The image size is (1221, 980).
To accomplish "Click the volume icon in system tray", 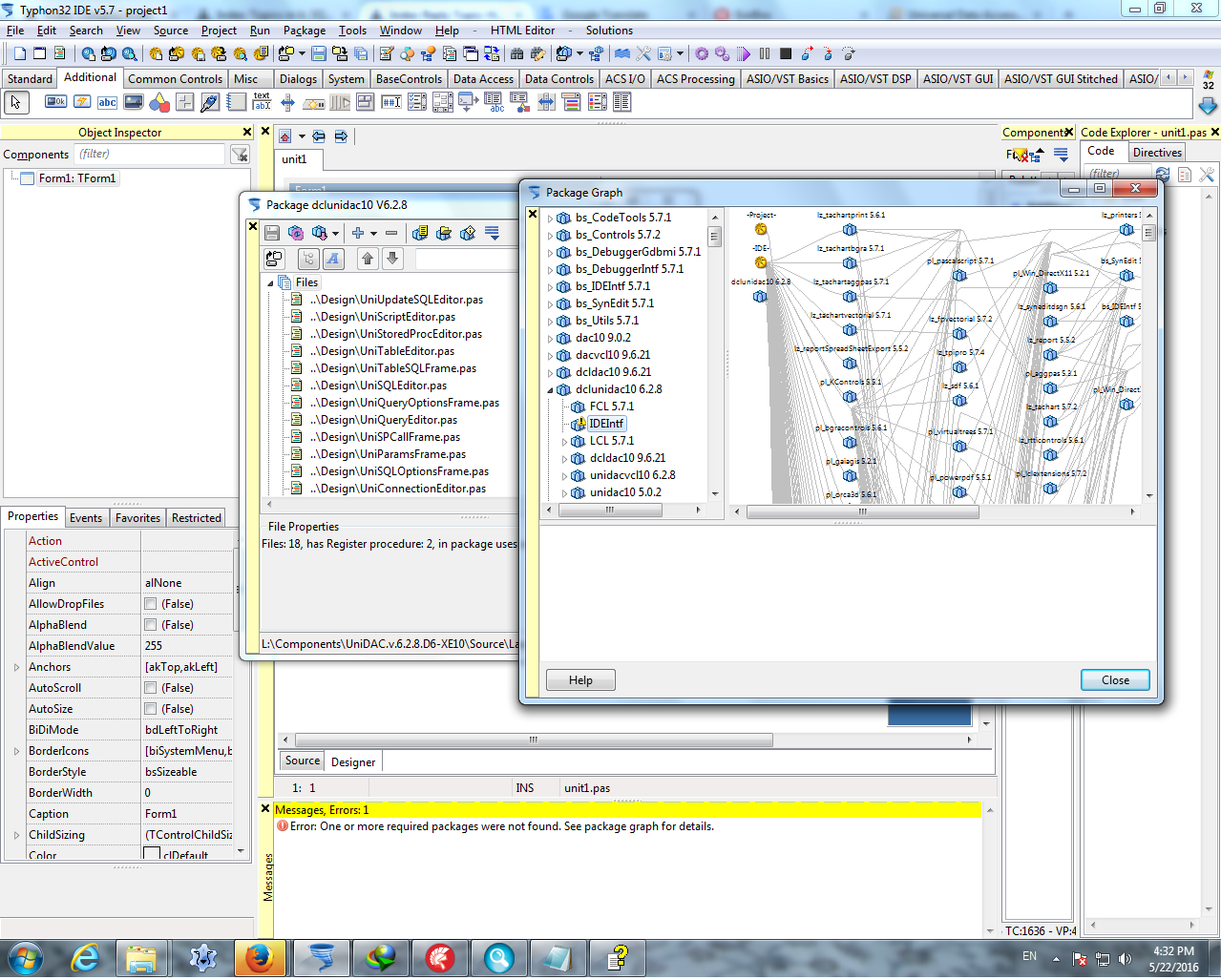I will click(1125, 958).
